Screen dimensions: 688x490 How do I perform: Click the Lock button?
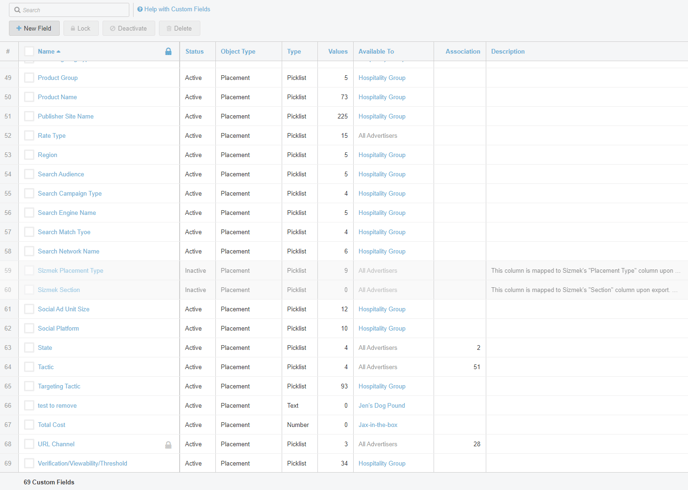(x=81, y=29)
